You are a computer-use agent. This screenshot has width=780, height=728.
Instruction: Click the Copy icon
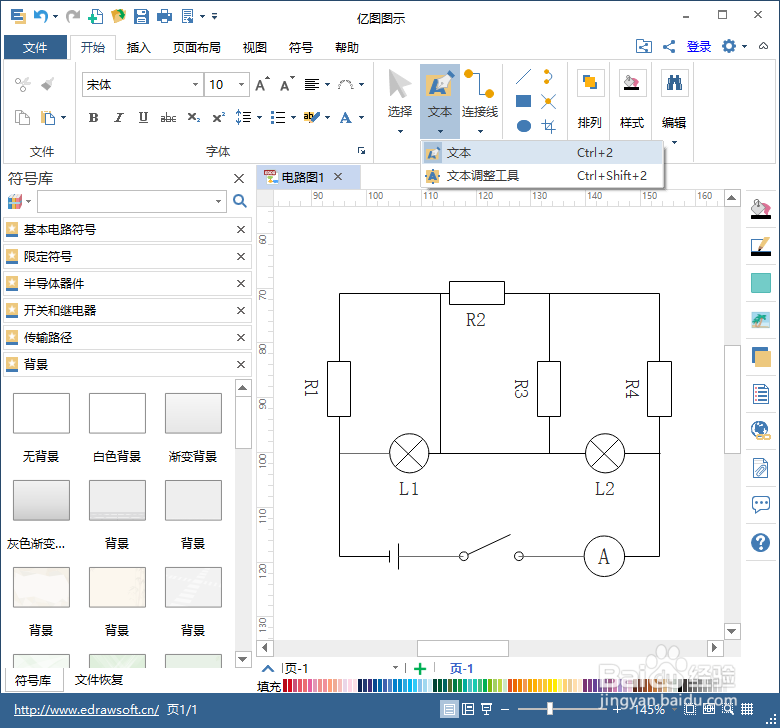coord(22,118)
